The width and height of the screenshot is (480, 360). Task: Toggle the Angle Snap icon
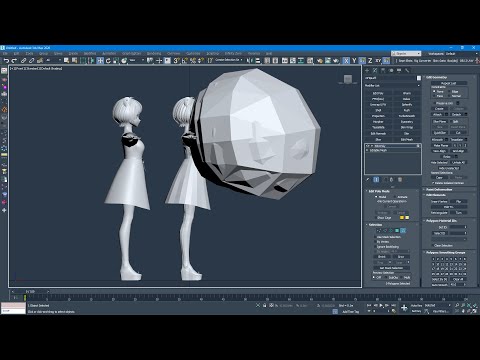pos(184,60)
